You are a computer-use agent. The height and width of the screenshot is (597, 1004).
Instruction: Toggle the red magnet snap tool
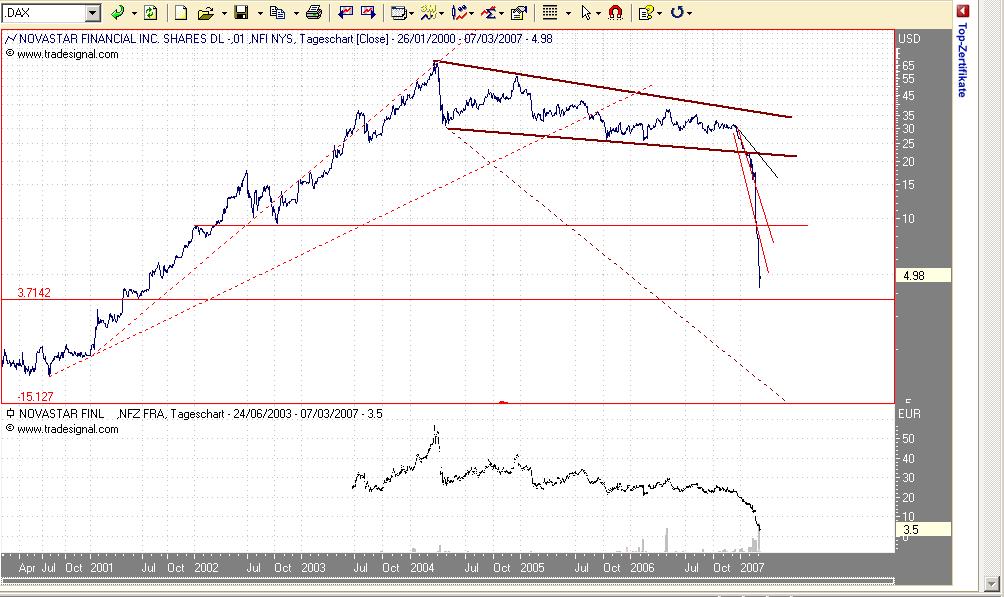(x=615, y=12)
